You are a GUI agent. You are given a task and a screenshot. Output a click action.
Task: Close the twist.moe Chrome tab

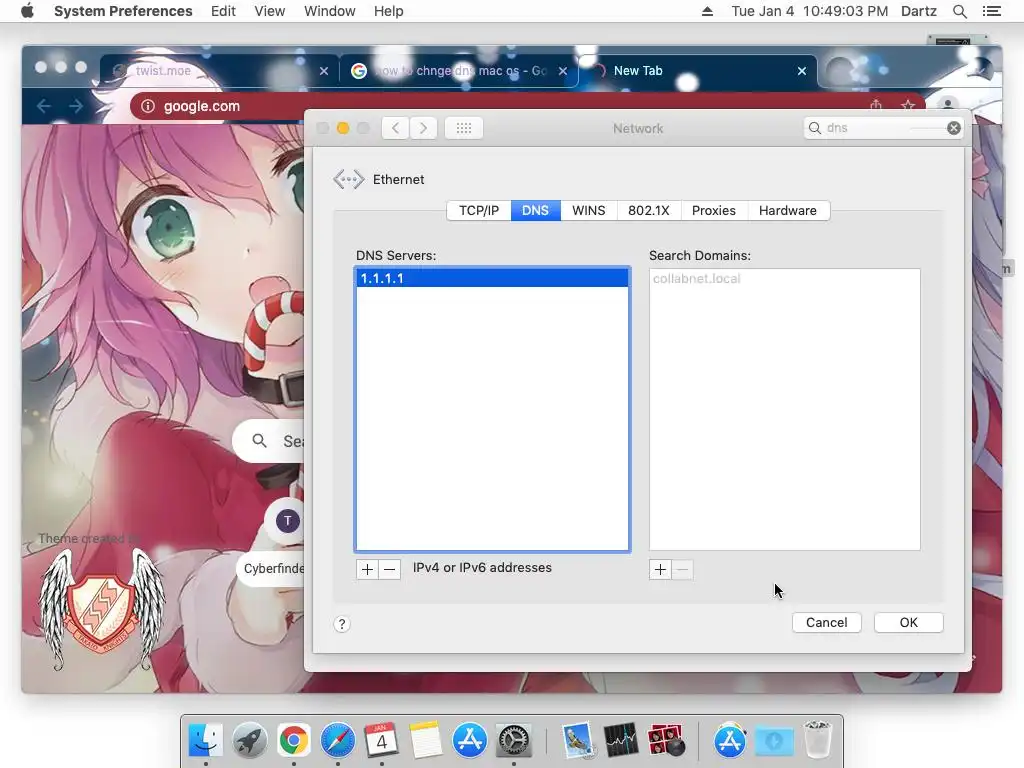[324, 71]
